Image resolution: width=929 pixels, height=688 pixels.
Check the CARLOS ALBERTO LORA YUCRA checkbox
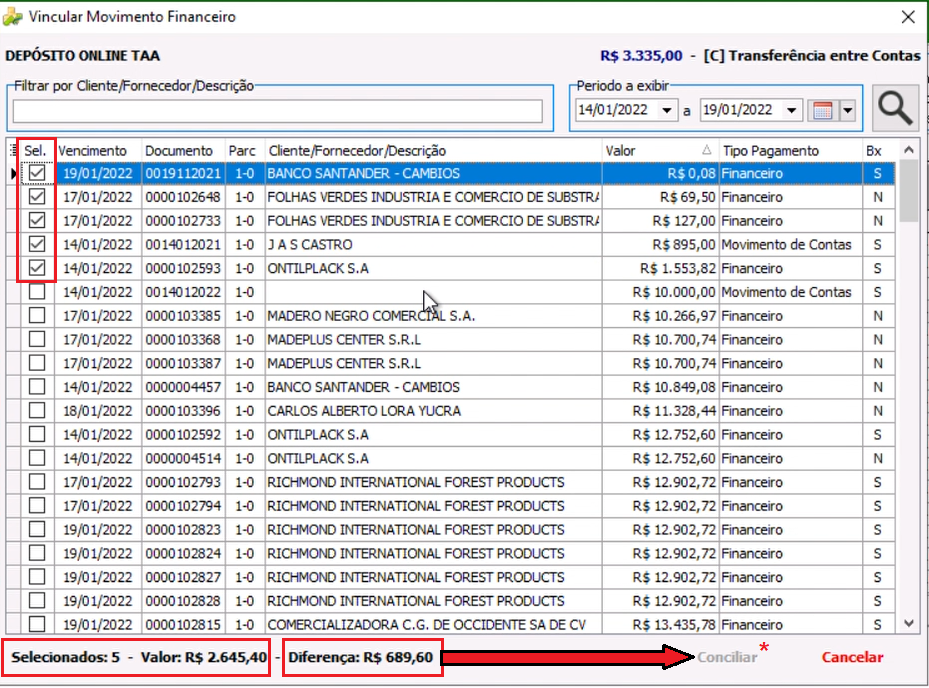click(37, 410)
